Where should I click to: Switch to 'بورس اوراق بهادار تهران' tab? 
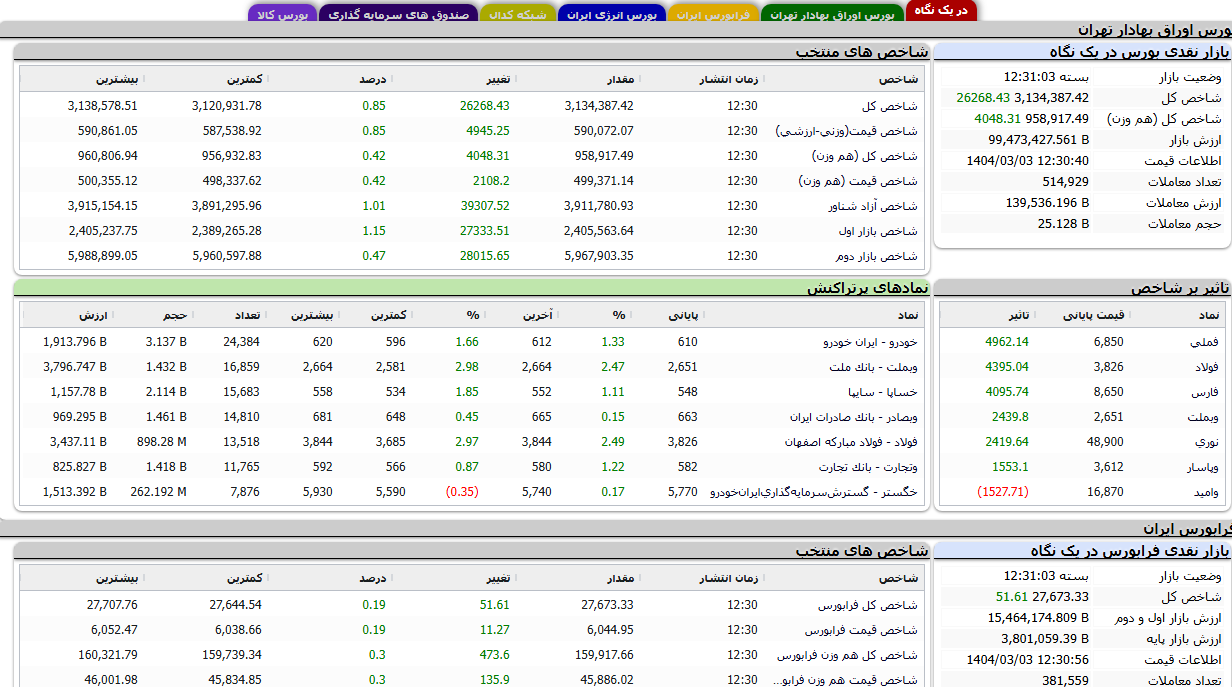tap(832, 15)
